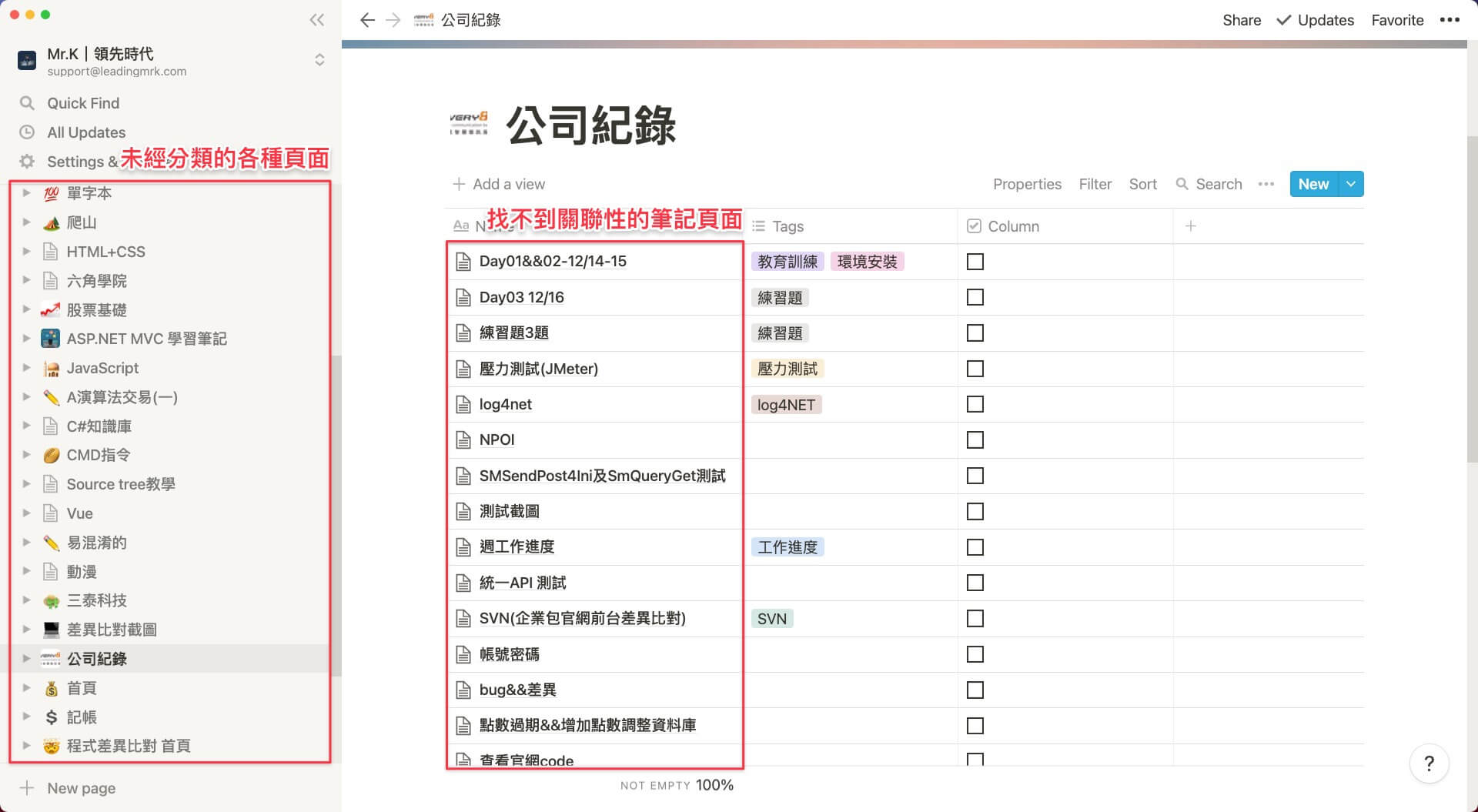The height and width of the screenshot is (812, 1478).
Task: Click the help question mark button
Action: [x=1429, y=764]
